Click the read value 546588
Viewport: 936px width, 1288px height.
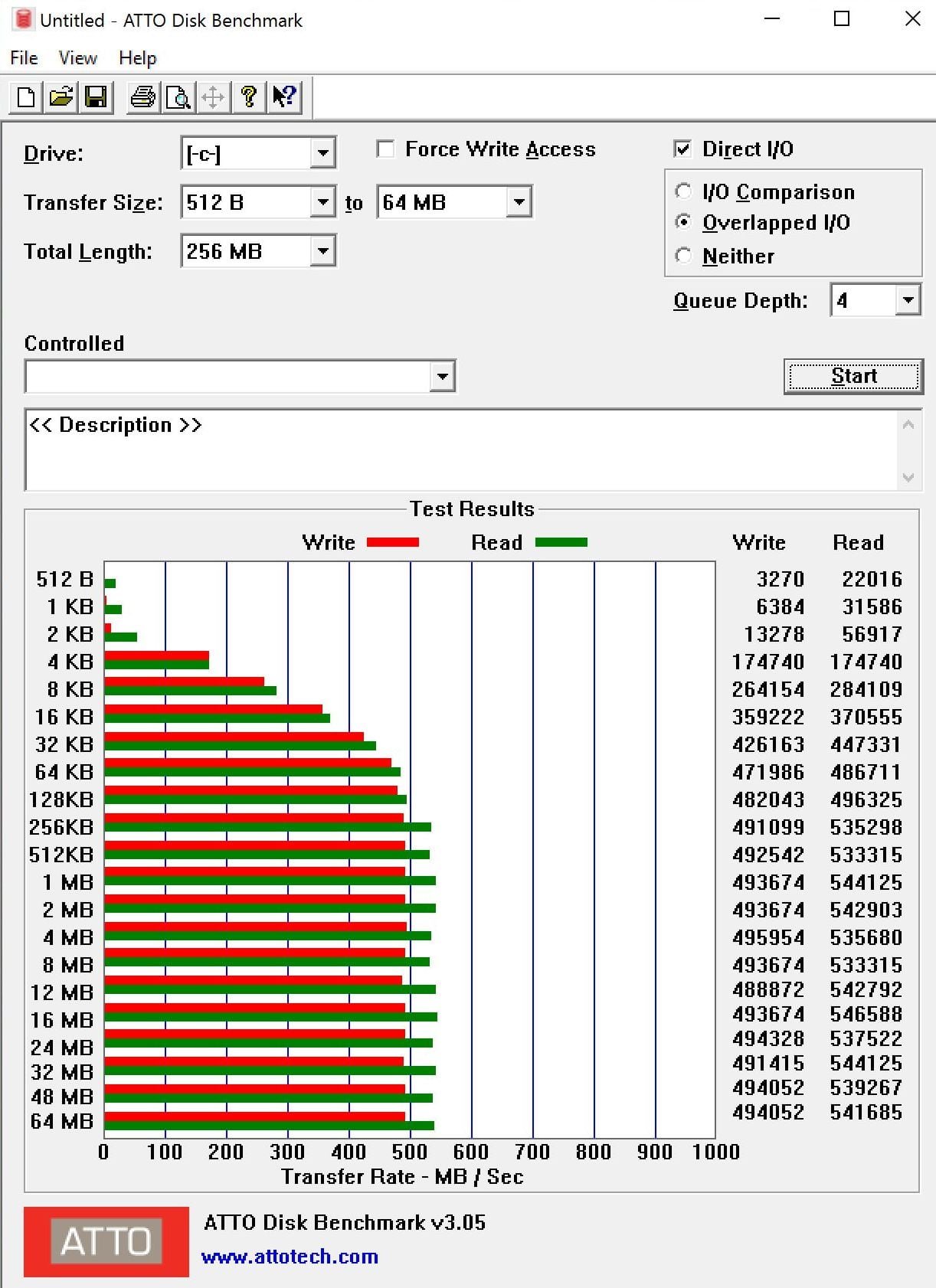[x=866, y=1014]
